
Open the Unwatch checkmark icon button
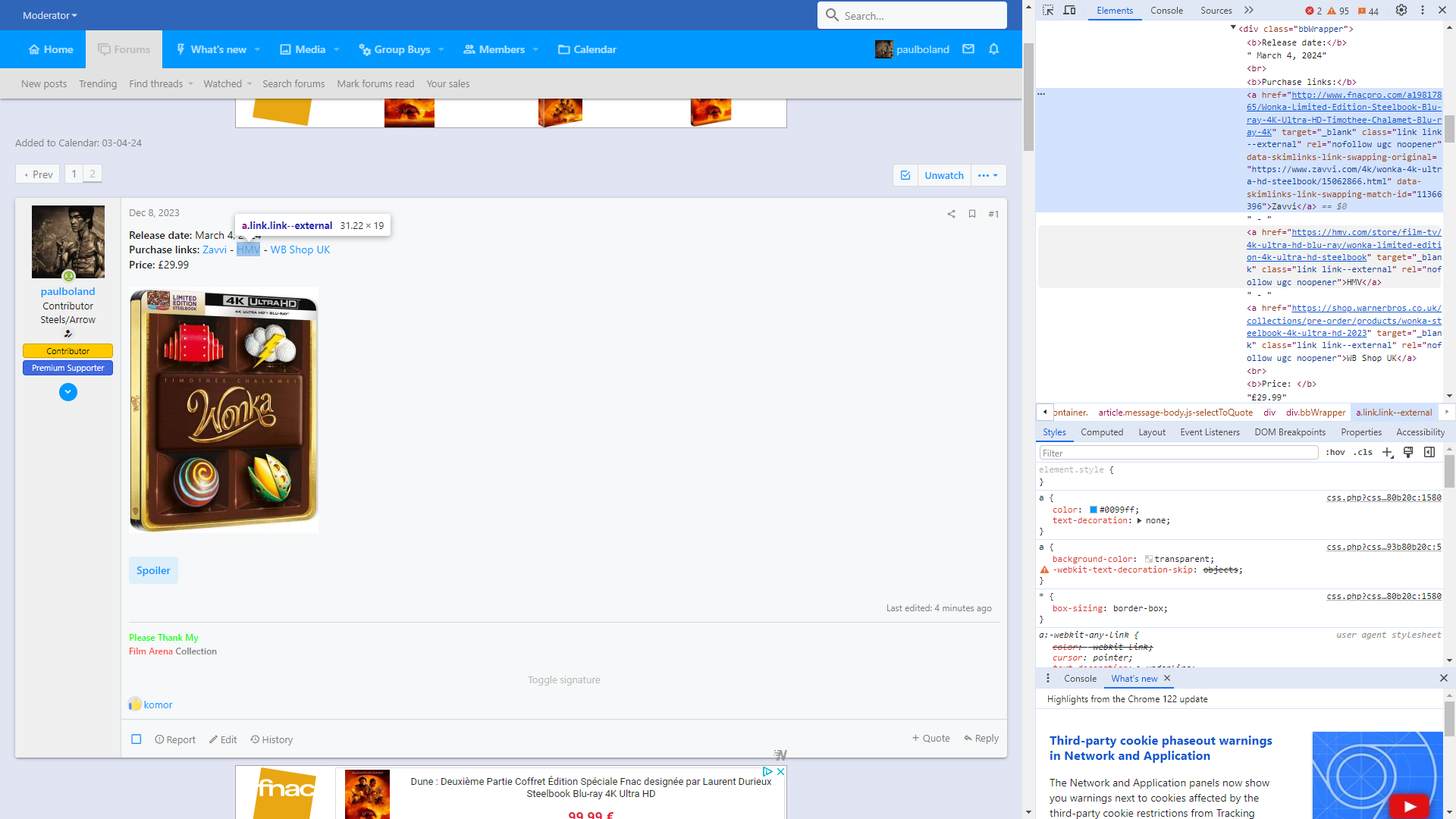click(905, 175)
